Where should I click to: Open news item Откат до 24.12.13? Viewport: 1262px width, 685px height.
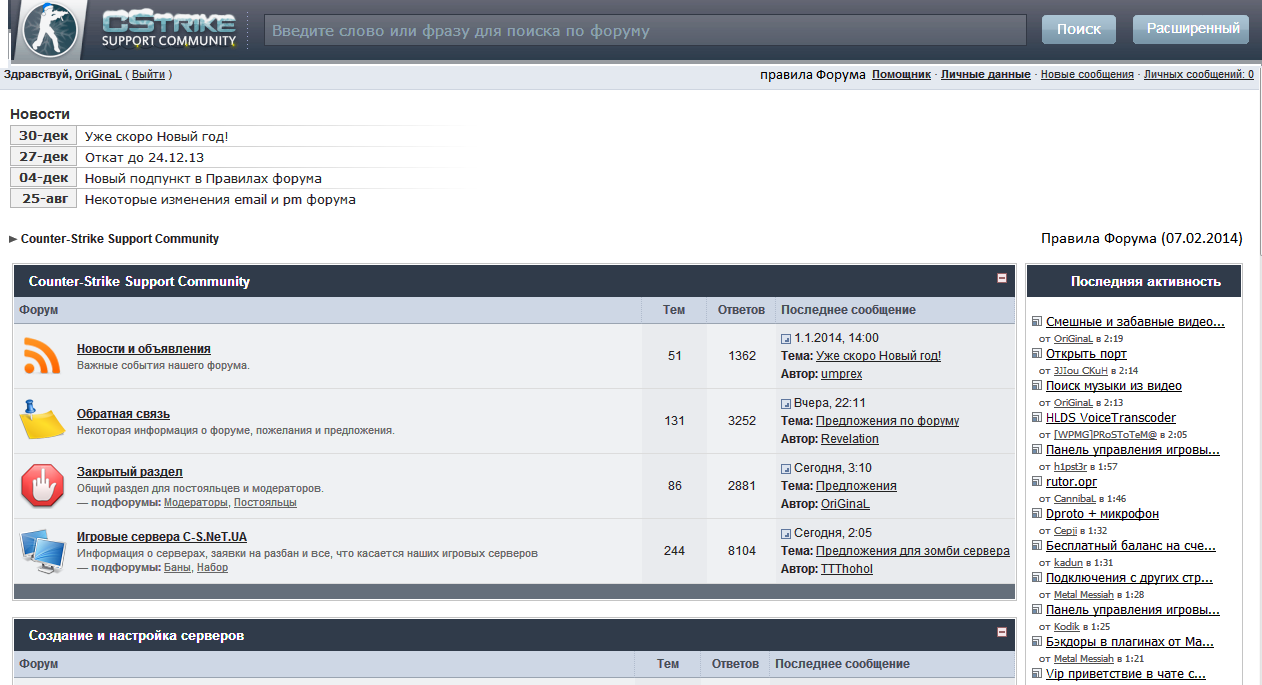pos(144,157)
